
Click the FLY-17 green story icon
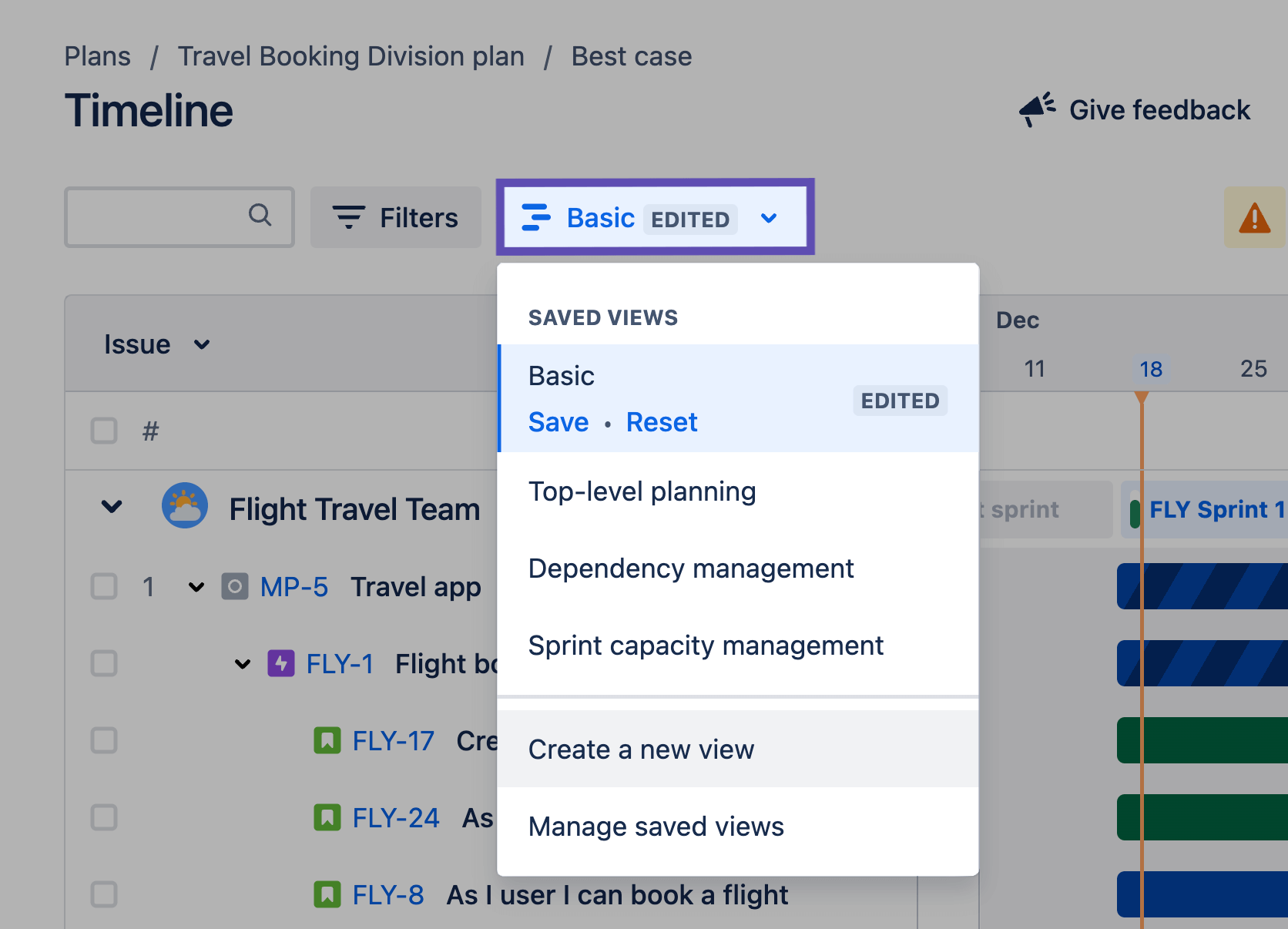pyautogui.click(x=328, y=740)
